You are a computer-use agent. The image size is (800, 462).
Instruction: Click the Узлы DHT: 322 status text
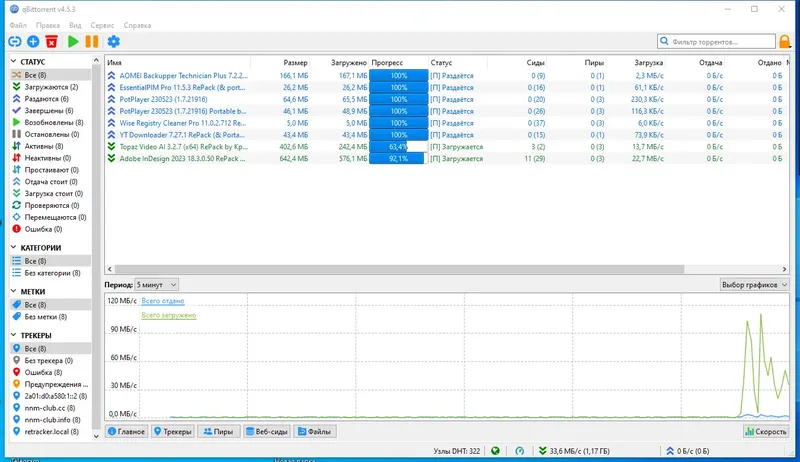click(x=457, y=451)
